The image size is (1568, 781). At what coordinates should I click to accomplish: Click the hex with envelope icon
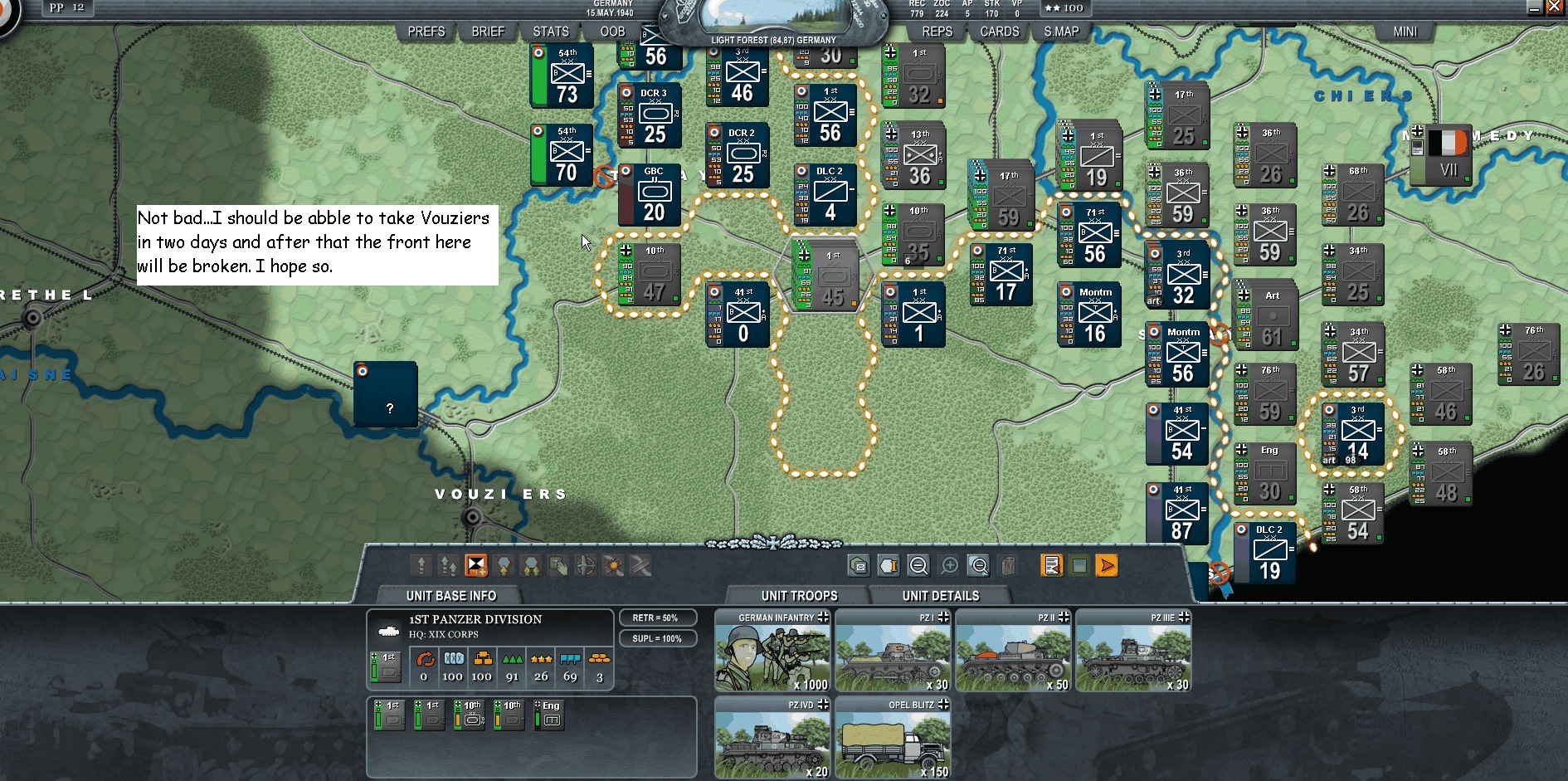[x=859, y=566]
